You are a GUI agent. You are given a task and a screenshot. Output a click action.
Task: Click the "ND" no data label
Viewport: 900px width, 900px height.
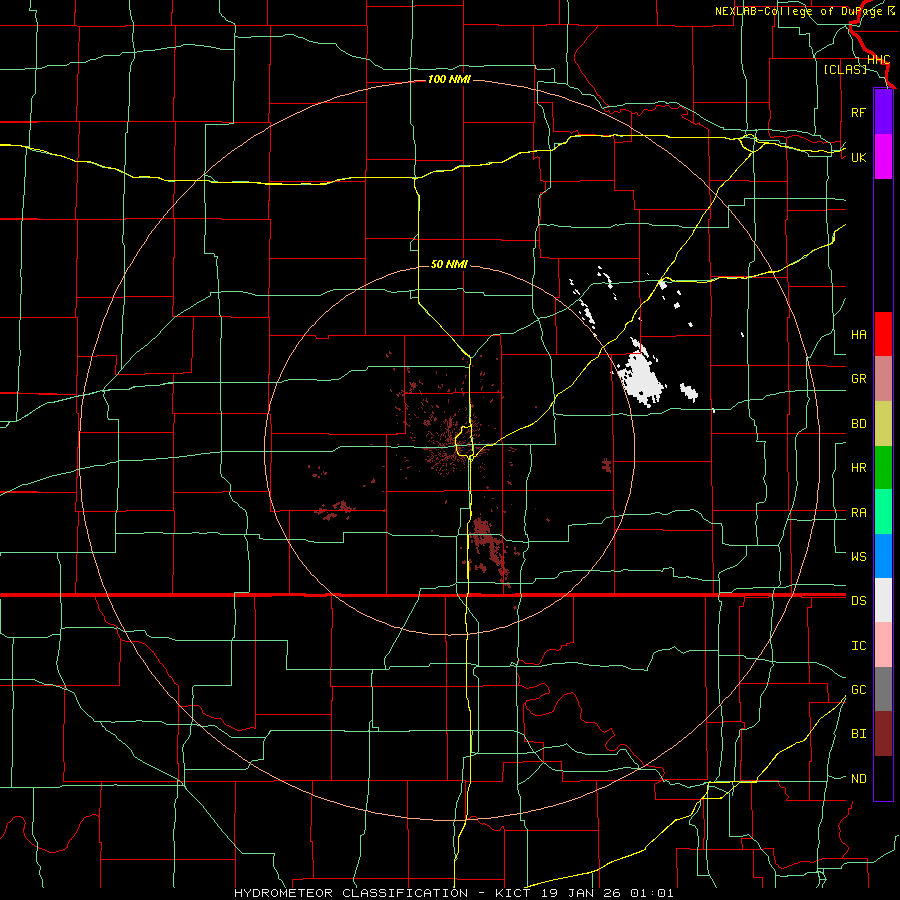[x=858, y=779]
